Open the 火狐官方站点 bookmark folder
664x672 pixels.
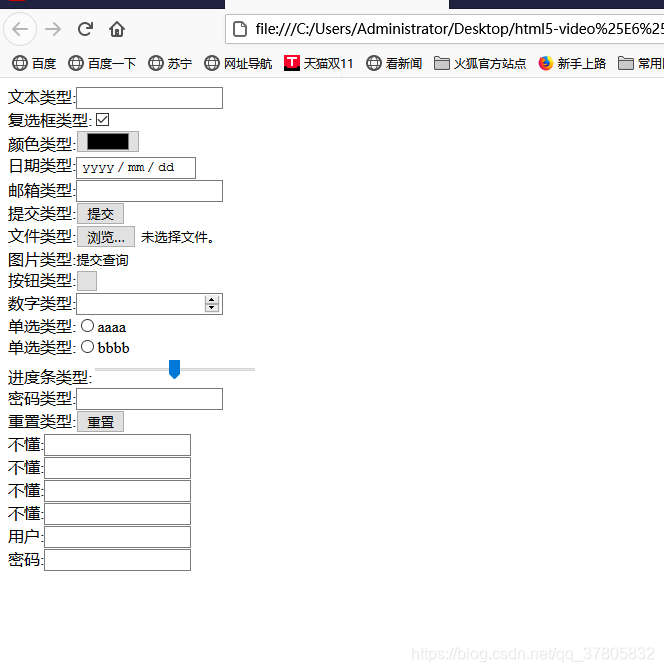(480, 63)
